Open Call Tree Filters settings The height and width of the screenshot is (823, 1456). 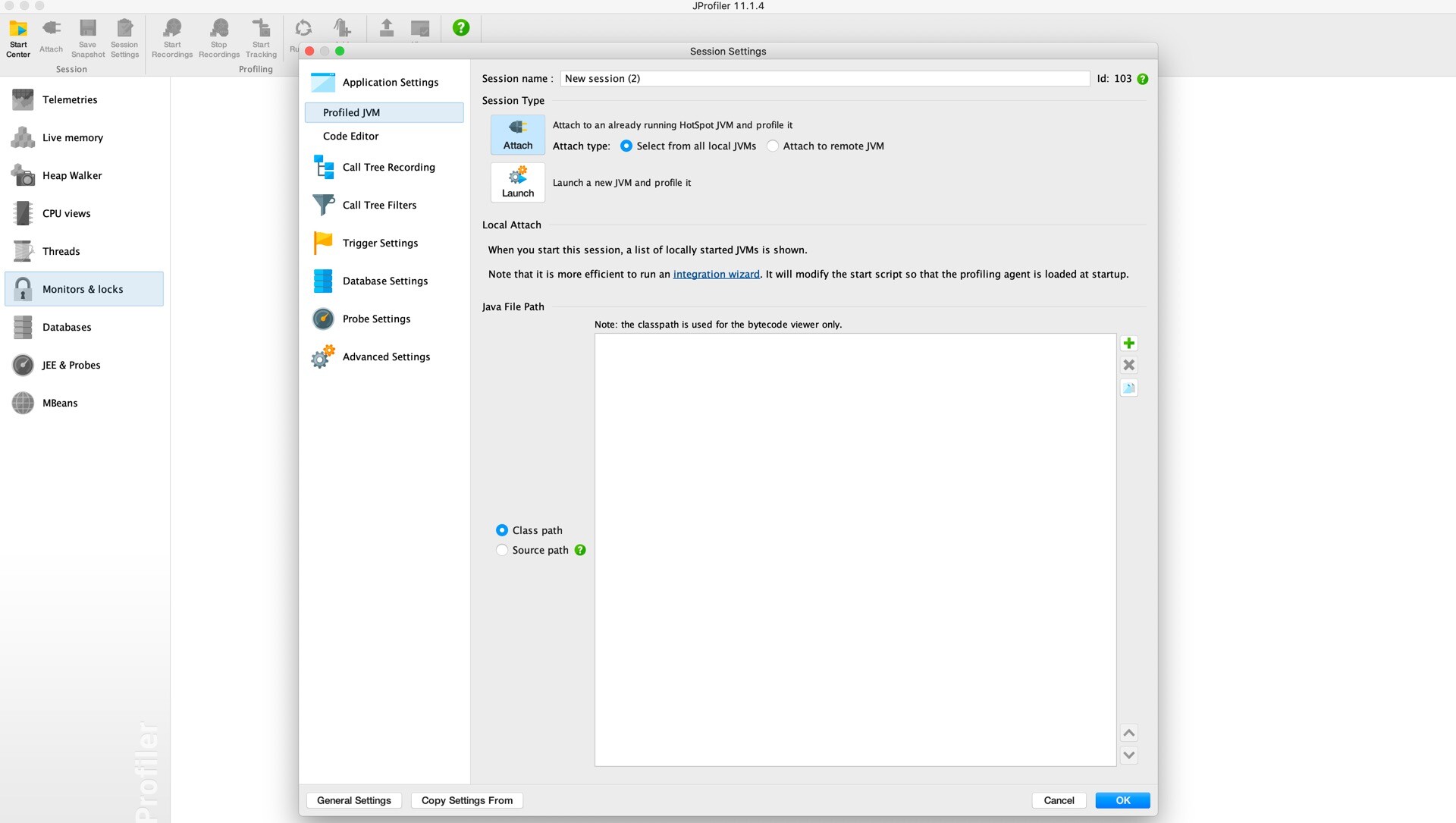384,205
